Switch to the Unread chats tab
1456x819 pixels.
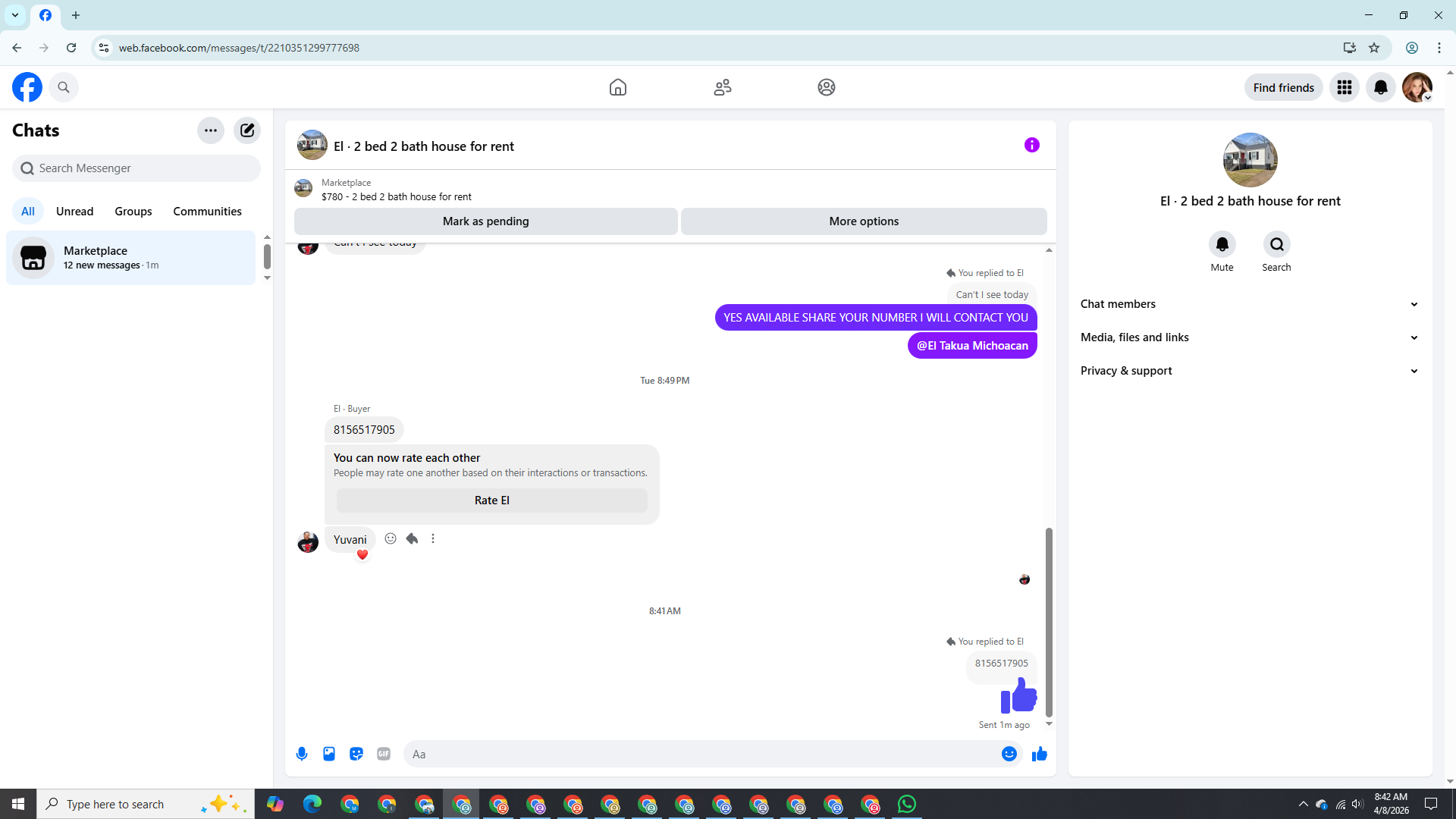(74, 212)
